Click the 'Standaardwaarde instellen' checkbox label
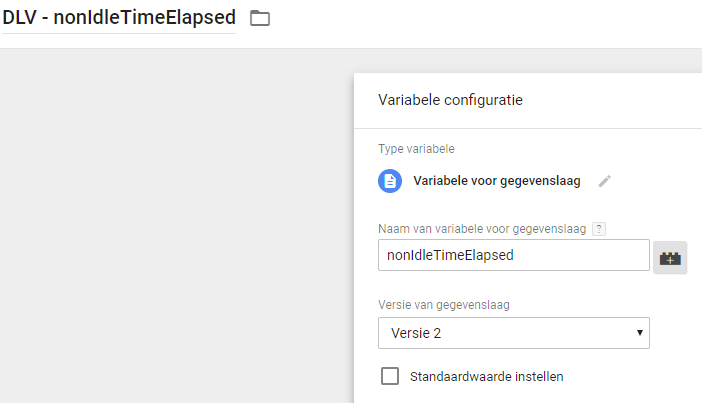The image size is (702, 403). (x=486, y=377)
